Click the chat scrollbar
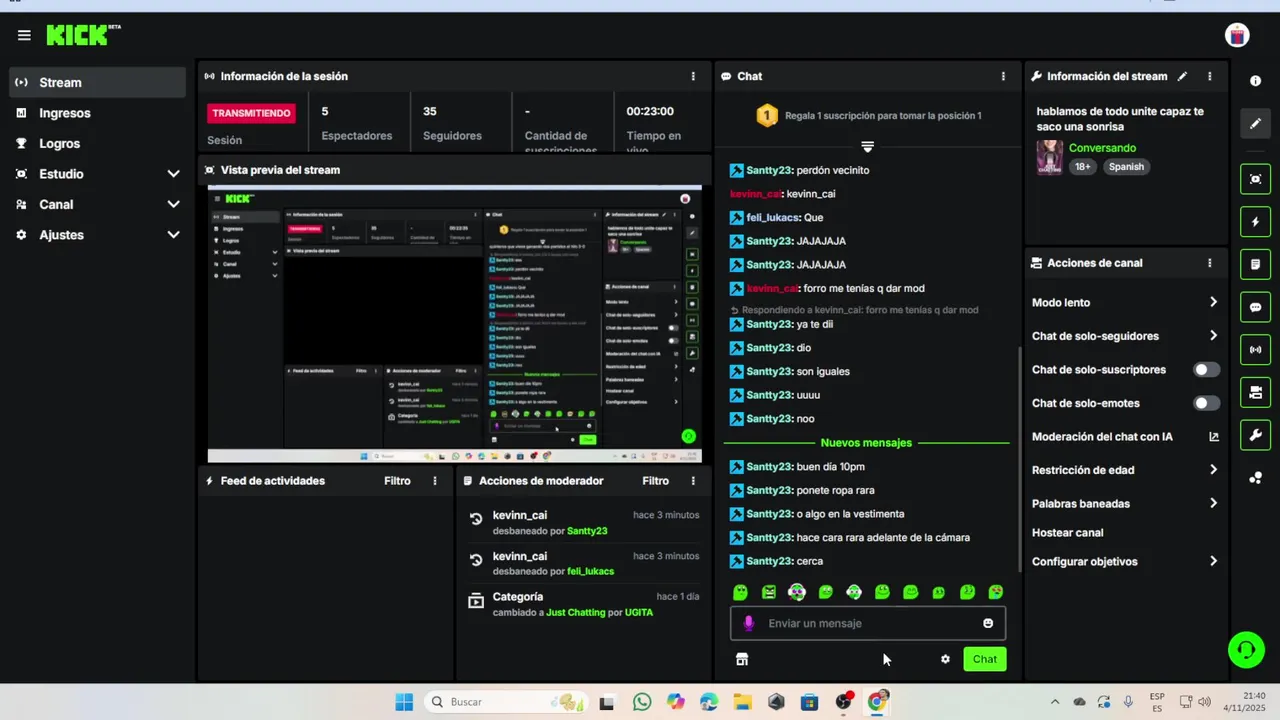 point(1020,458)
